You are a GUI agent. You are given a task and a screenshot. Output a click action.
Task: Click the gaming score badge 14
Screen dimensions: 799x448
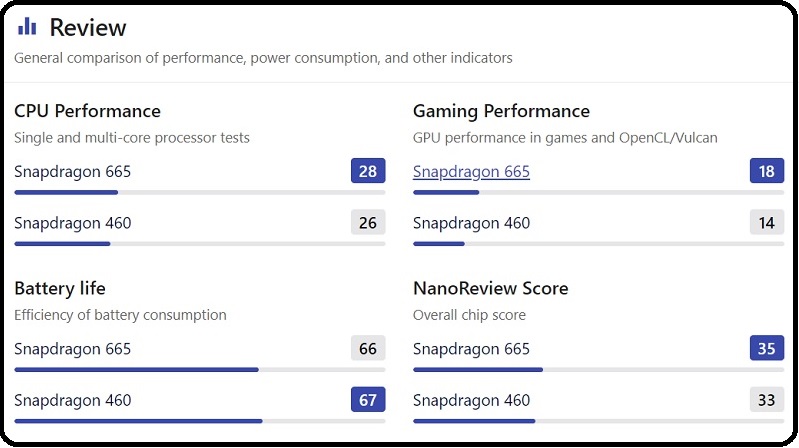(767, 223)
